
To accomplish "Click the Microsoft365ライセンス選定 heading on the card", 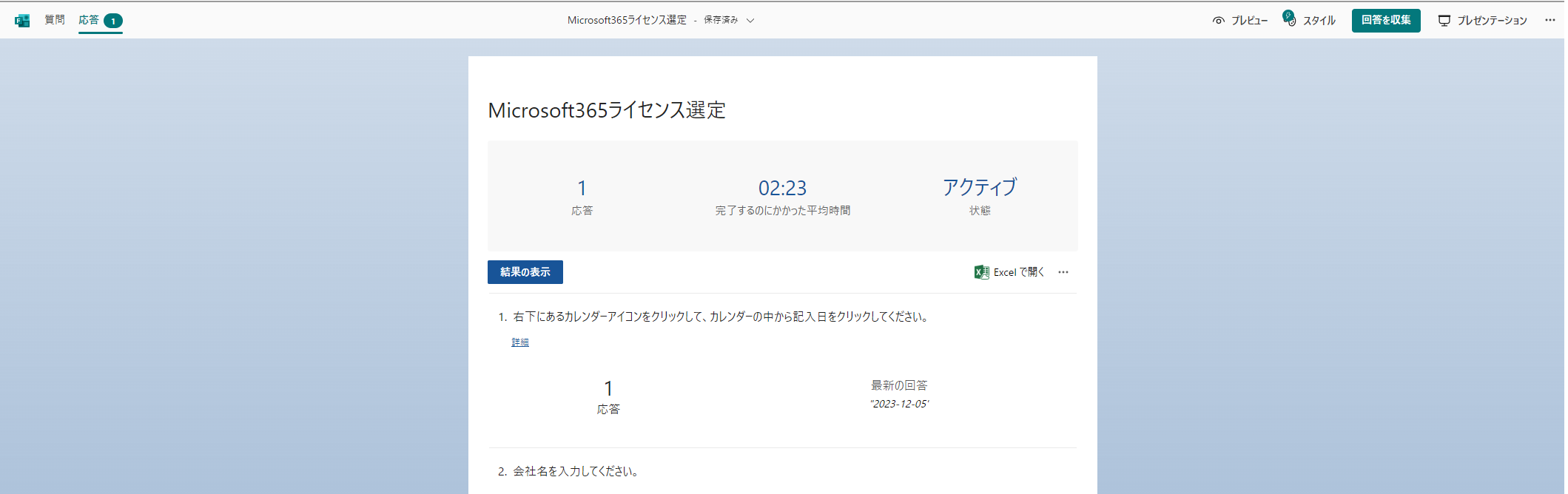I will (x=607, y=110).
